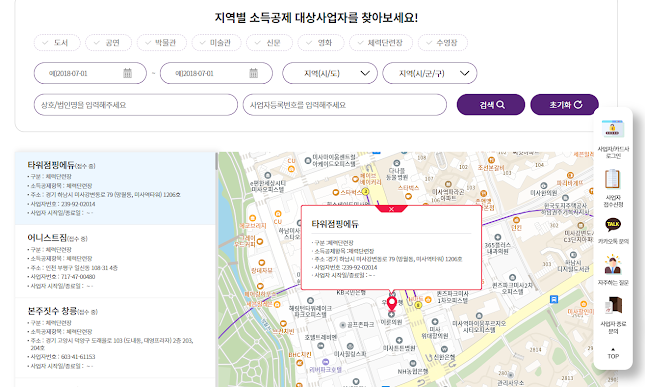Click 스타벅스 marker beside 미사역파라곤 on map
This screenshot has height=387, width=645.
408,196
